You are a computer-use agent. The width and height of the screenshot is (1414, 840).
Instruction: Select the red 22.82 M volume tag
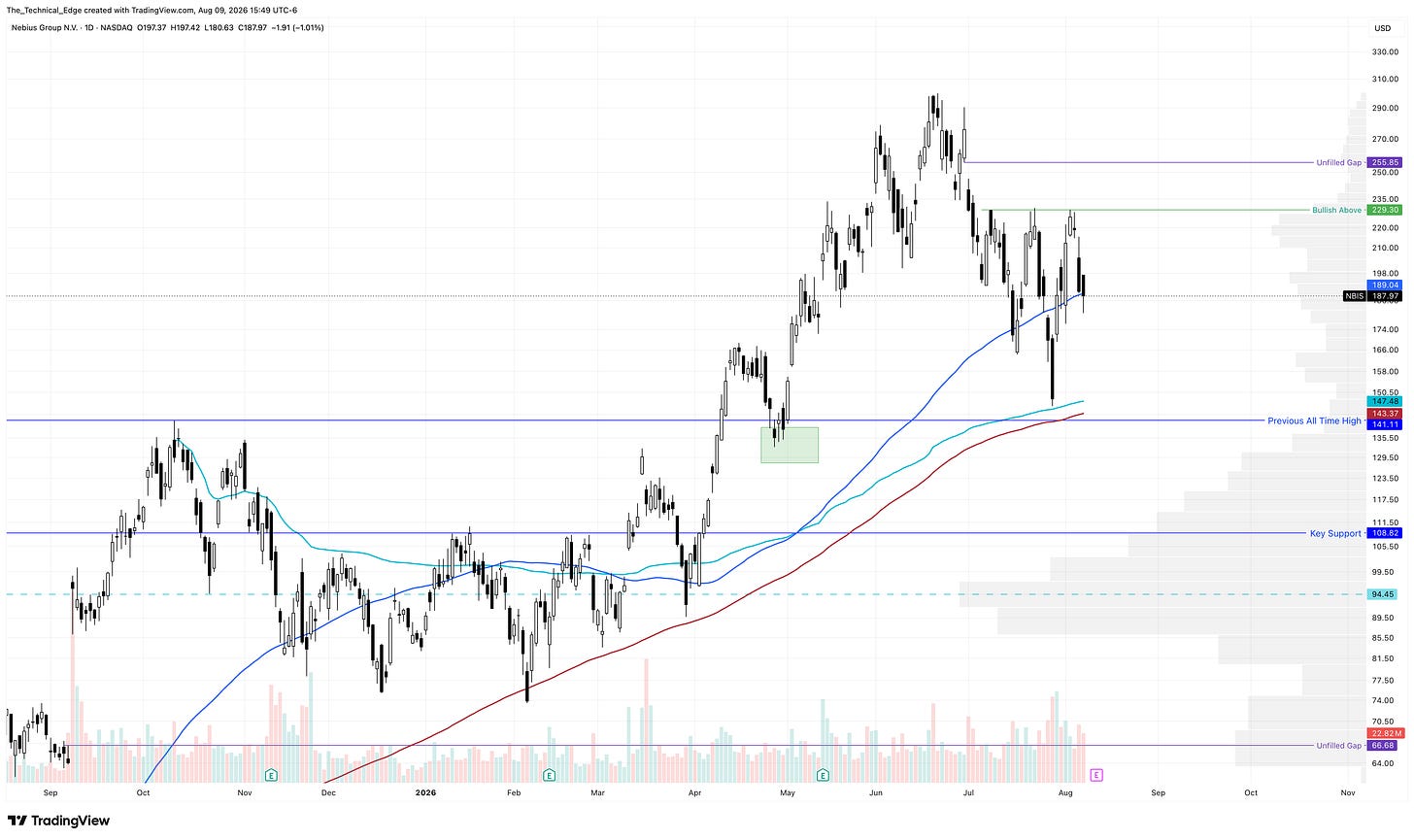[x=1384, y=733]
